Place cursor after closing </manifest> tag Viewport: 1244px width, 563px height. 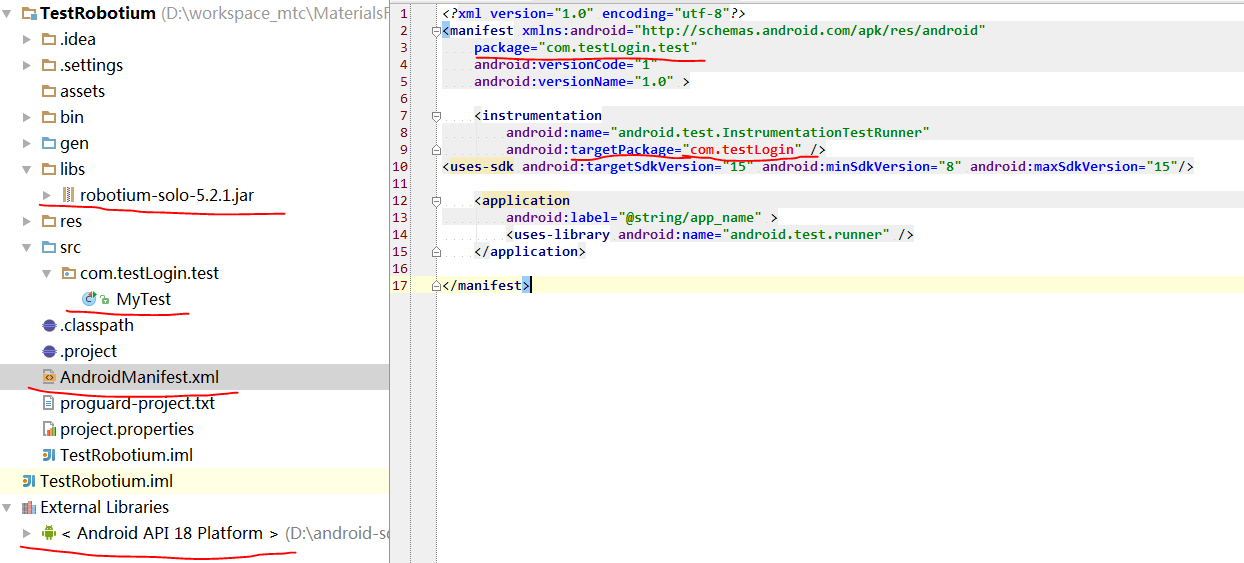click(x=532, y=286)
